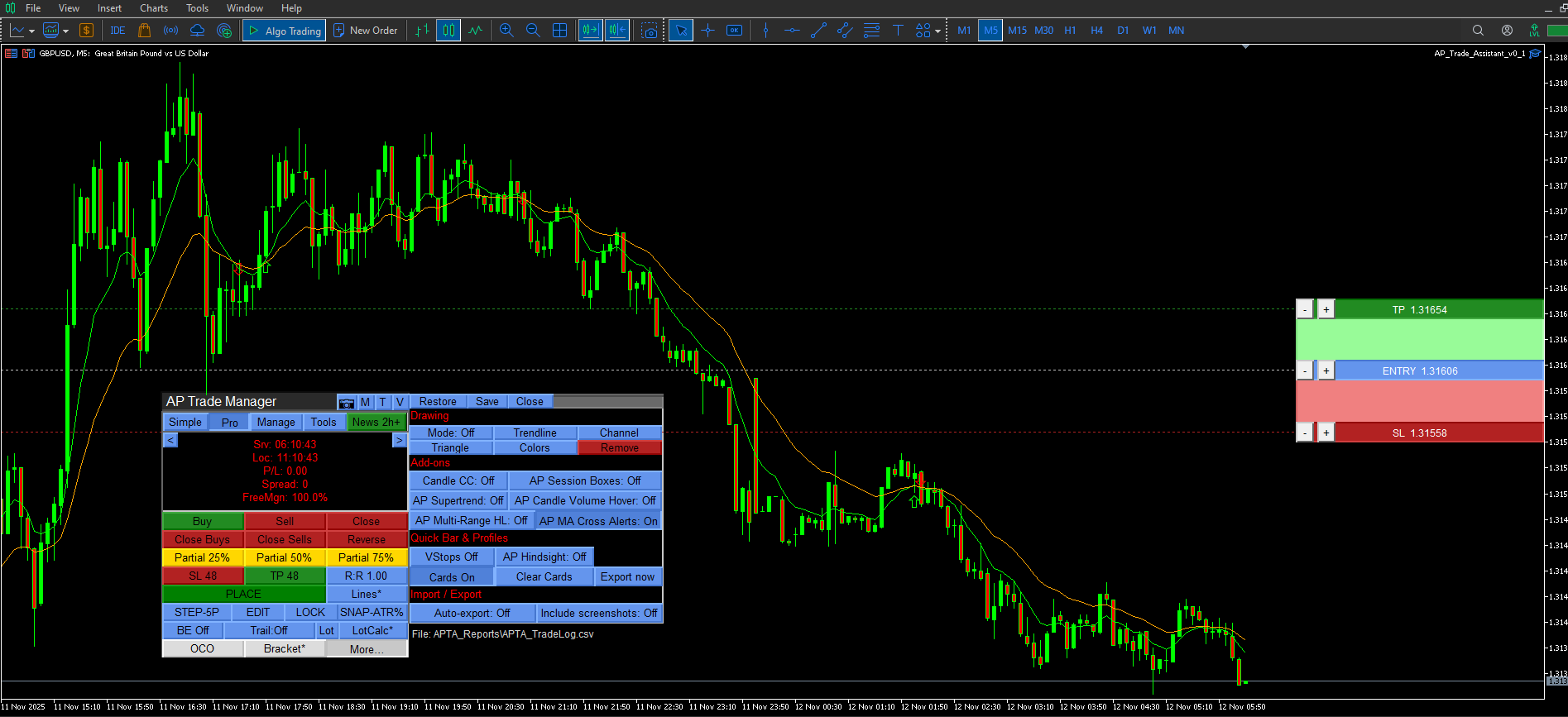Image resolution: width=1568 pixels, height=717 pixels.
Task: Open the MetaEditor IDE
Action: 117,31
